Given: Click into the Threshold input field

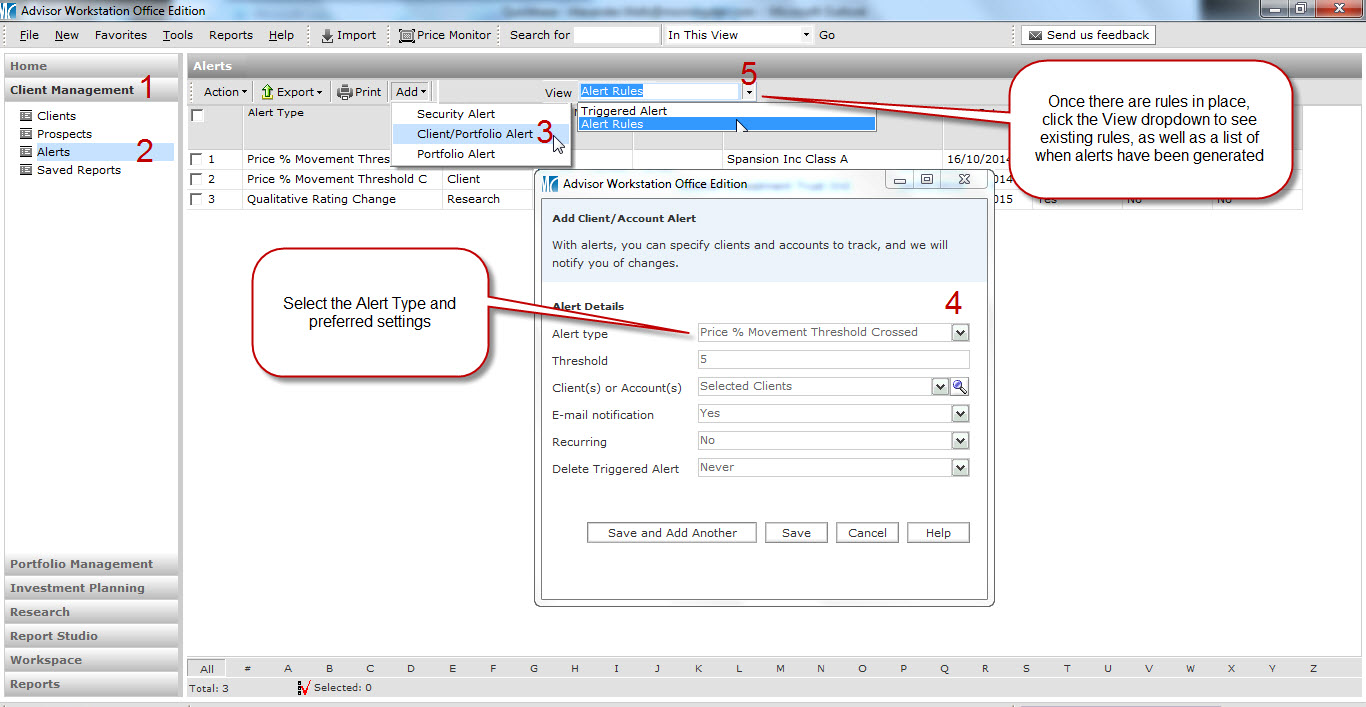Looking at the screenshot, I should 832,360.
